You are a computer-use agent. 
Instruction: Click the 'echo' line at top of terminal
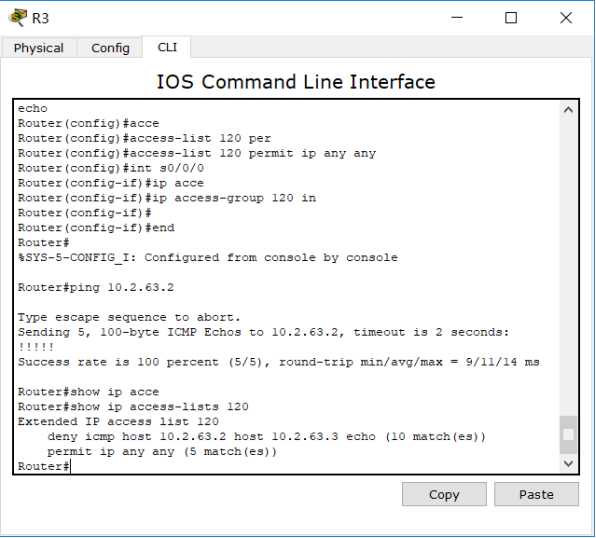[33, 108]
